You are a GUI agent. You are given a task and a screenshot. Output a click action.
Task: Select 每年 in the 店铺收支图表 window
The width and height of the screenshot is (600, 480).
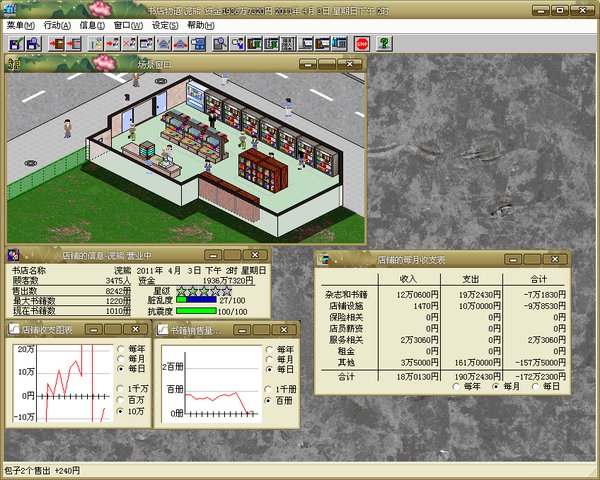tap(121, 349)
